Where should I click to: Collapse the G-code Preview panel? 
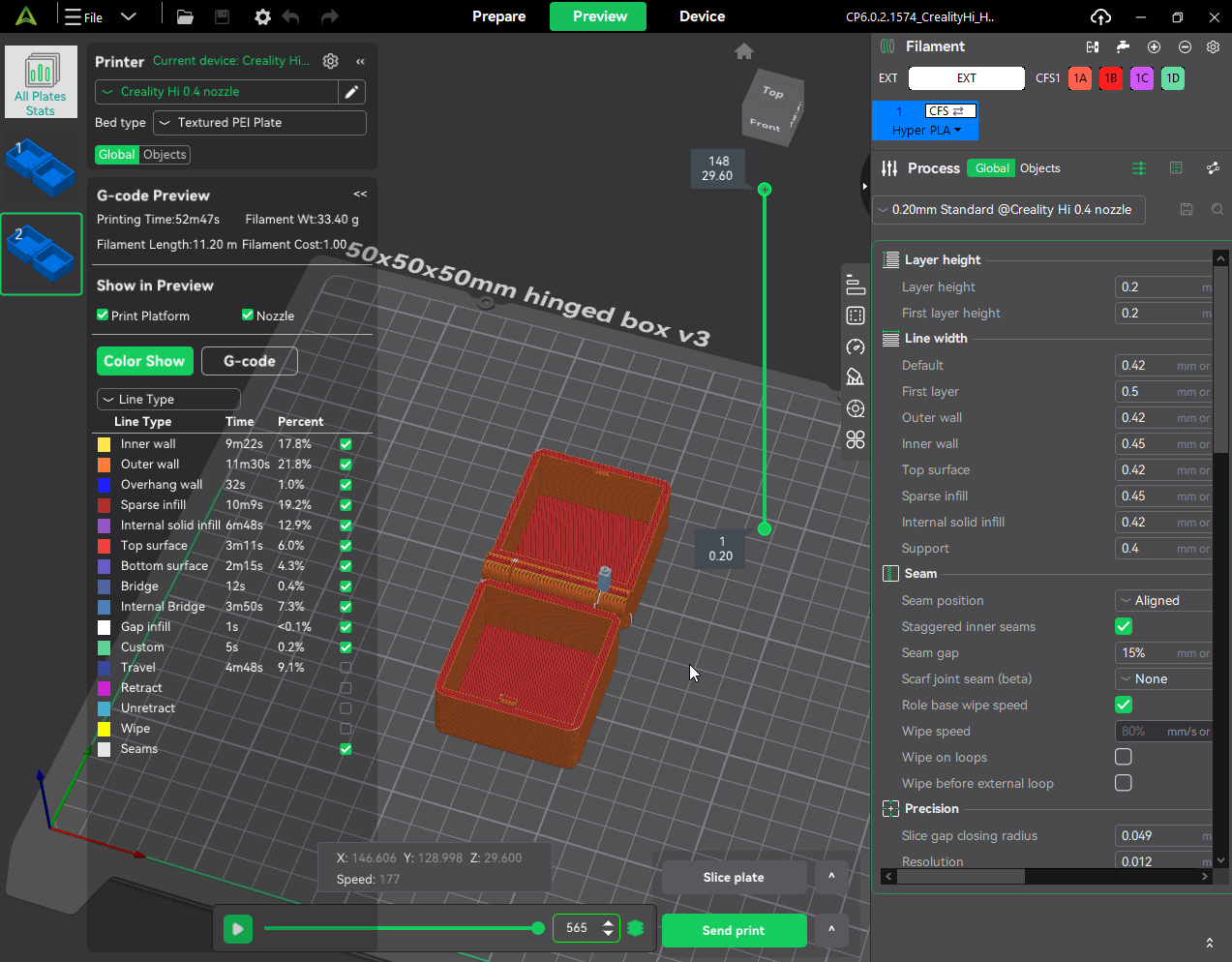360,195
